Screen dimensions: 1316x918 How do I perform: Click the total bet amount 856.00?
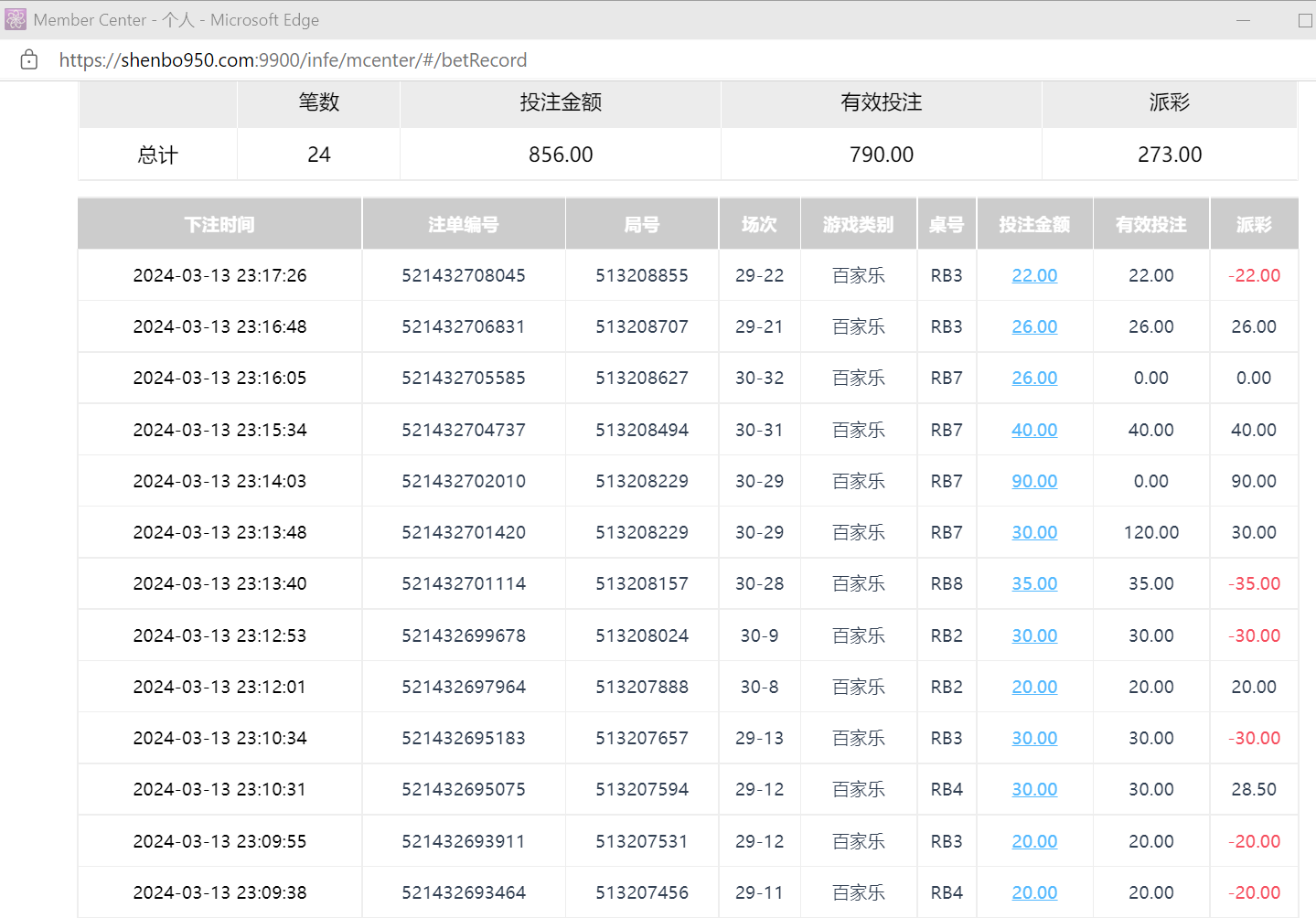point(561,155)
